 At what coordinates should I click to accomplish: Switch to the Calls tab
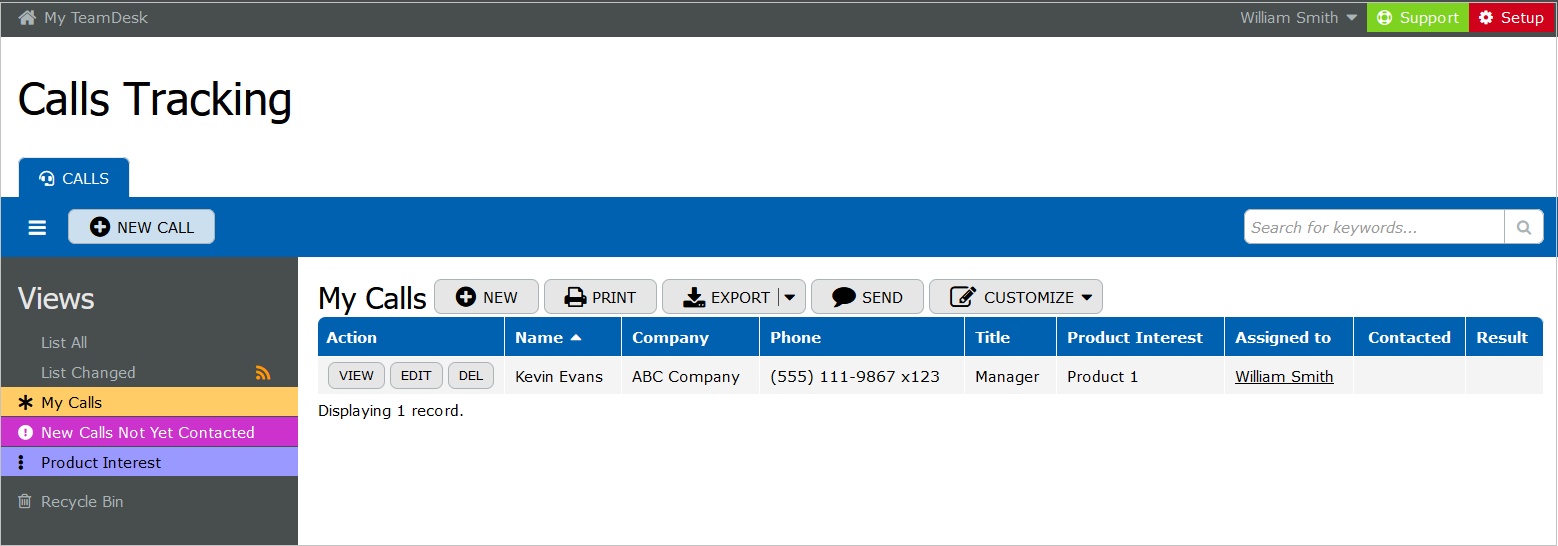pyautogui.click(x=74, y=178)
